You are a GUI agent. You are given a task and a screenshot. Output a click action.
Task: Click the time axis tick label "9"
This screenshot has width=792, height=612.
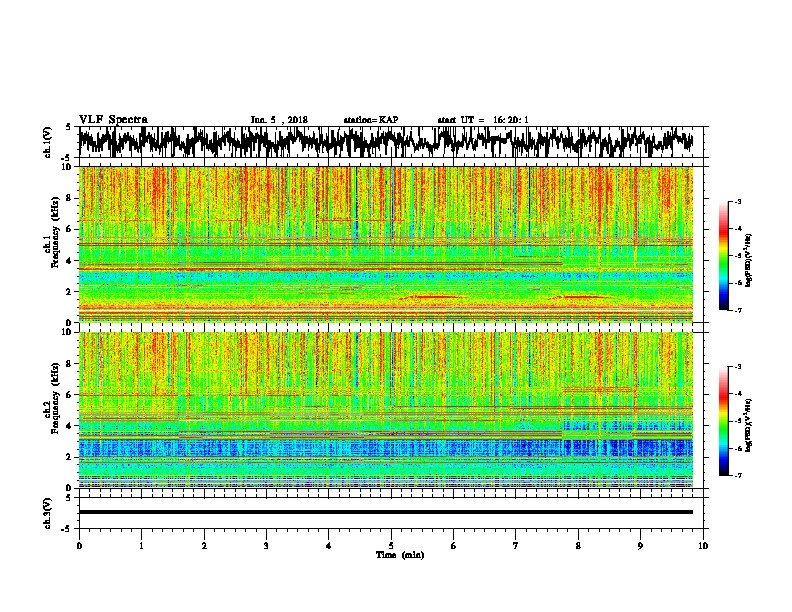tap(640, 546)
